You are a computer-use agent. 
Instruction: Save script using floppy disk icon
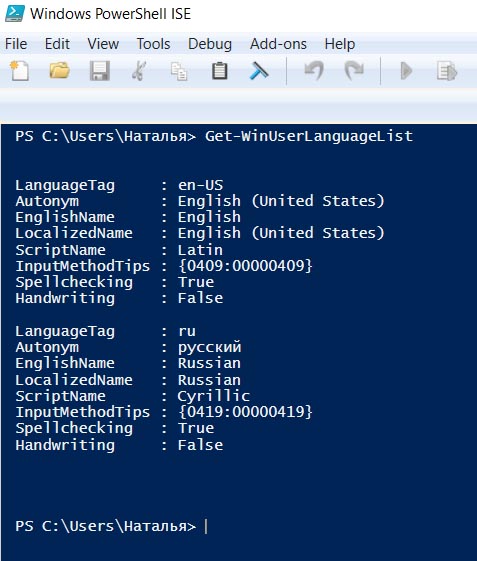99,70
